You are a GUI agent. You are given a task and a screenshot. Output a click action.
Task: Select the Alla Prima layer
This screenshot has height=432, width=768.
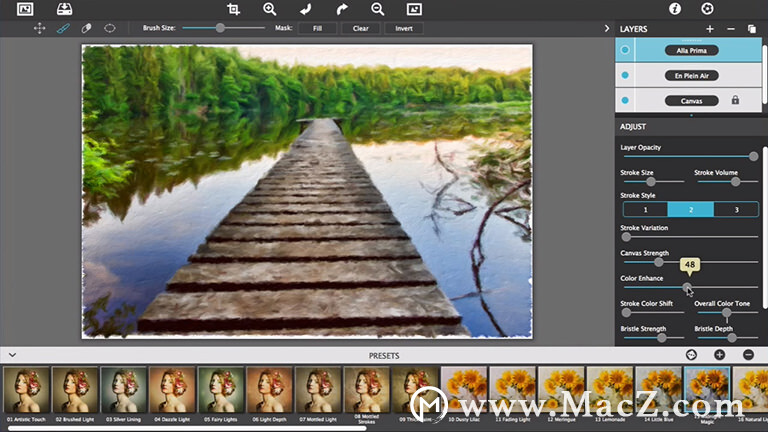tap(692, 50)
